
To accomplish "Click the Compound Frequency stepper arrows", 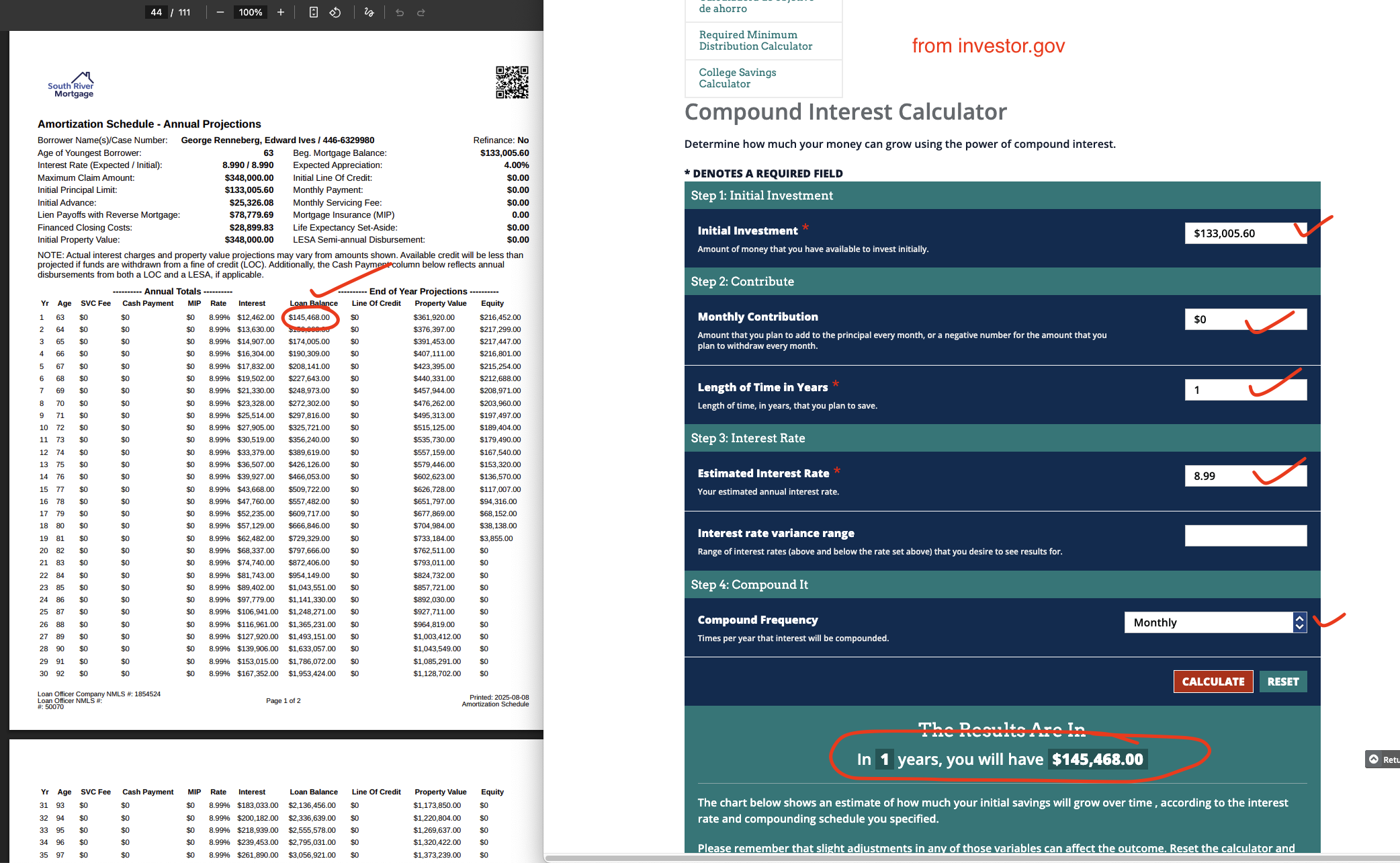I will click(x=1301, y=622).
